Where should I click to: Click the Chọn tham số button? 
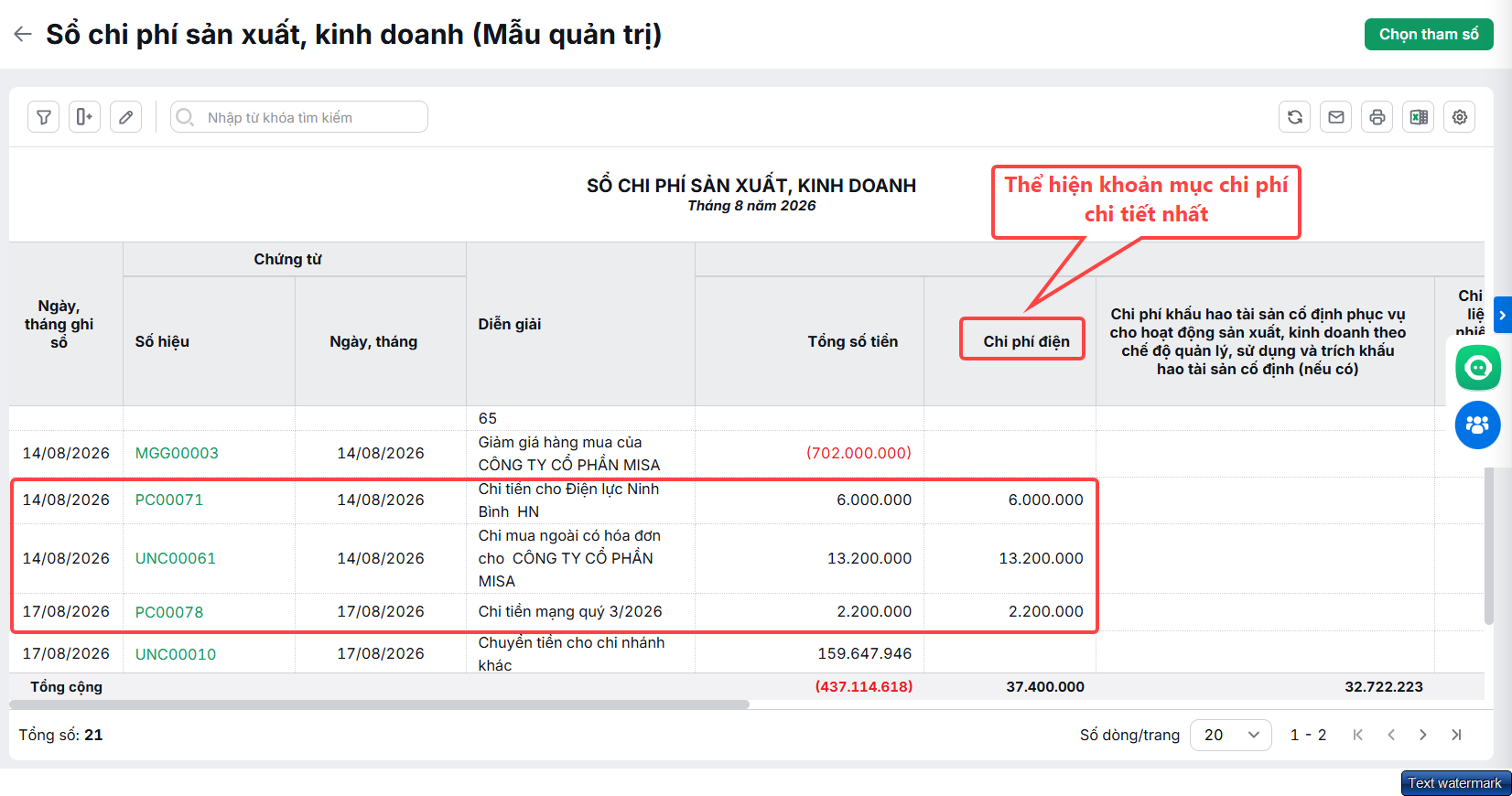(x=1429, y=35)
